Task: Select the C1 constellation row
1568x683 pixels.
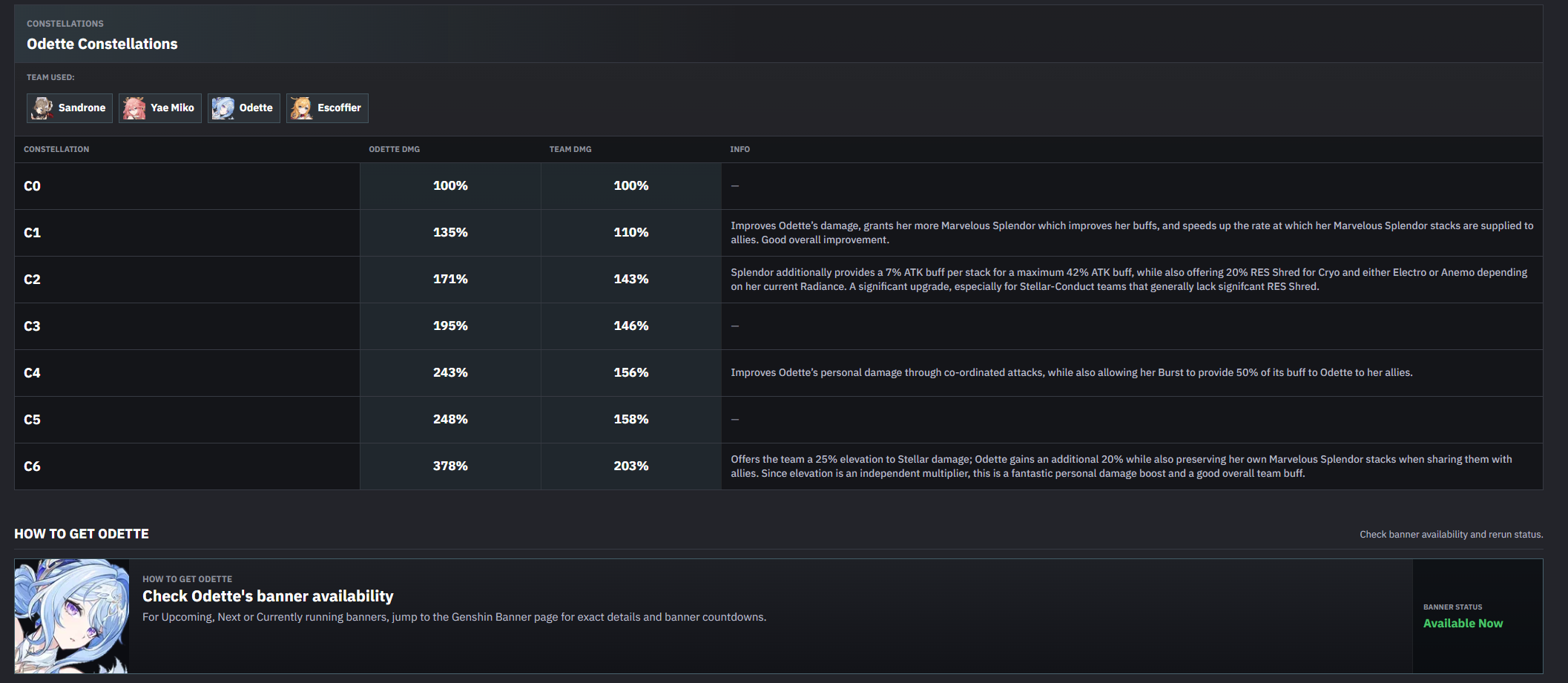Action: [779, 233]
